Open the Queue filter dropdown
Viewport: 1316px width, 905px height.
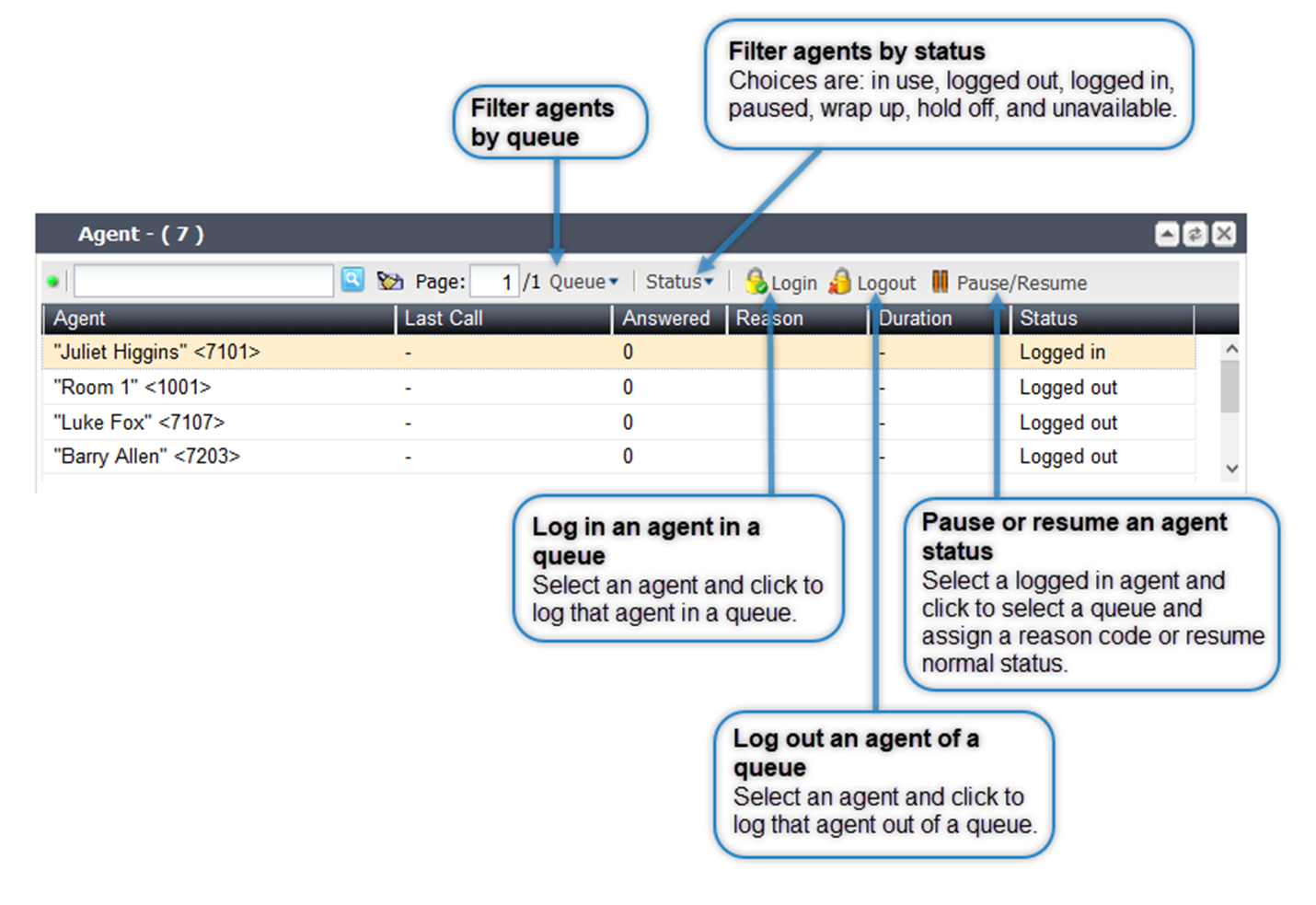click(x=583, y=282)
